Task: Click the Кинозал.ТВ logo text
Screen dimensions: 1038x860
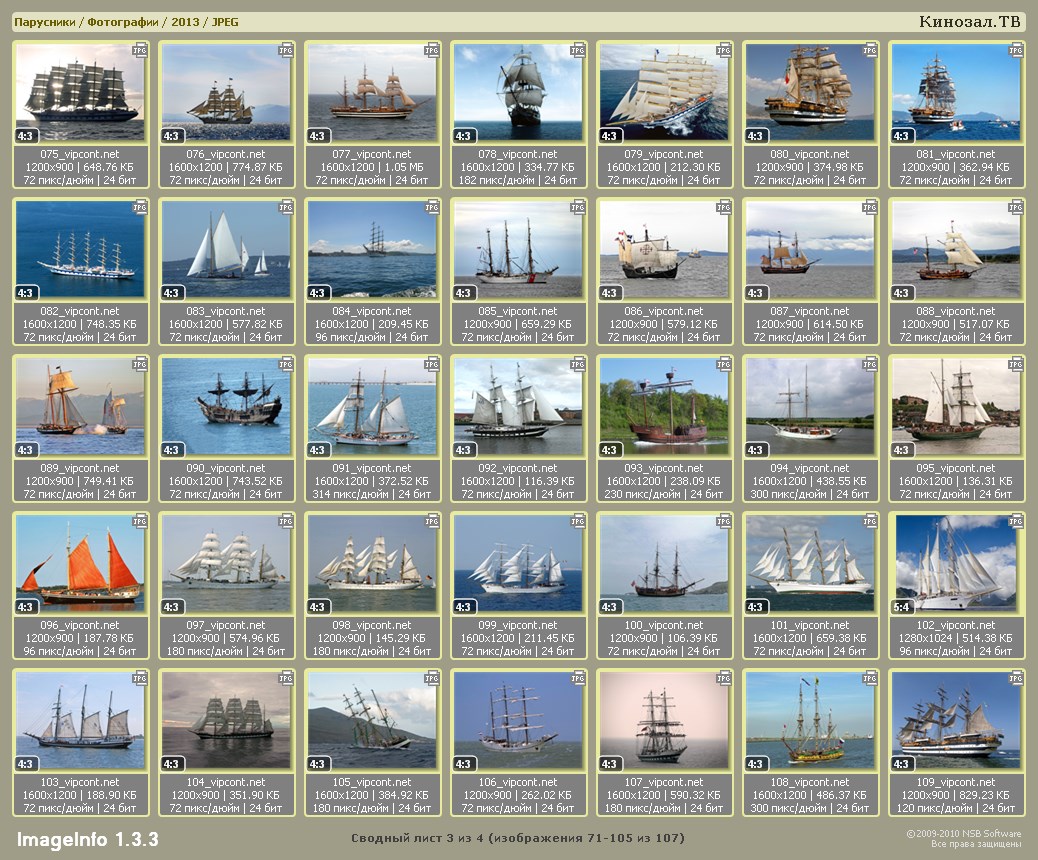Action: click(969, 22)
